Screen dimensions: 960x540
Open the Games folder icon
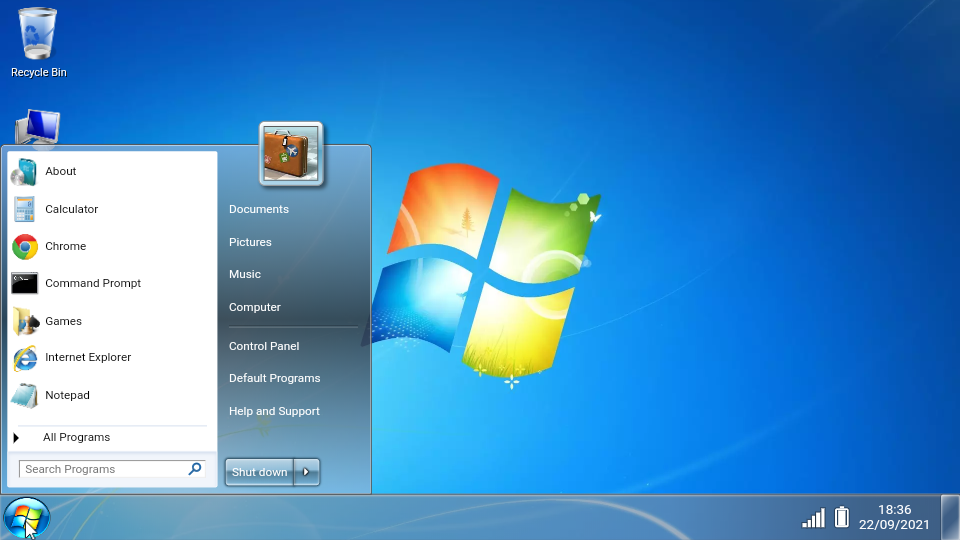pos(24,321)
